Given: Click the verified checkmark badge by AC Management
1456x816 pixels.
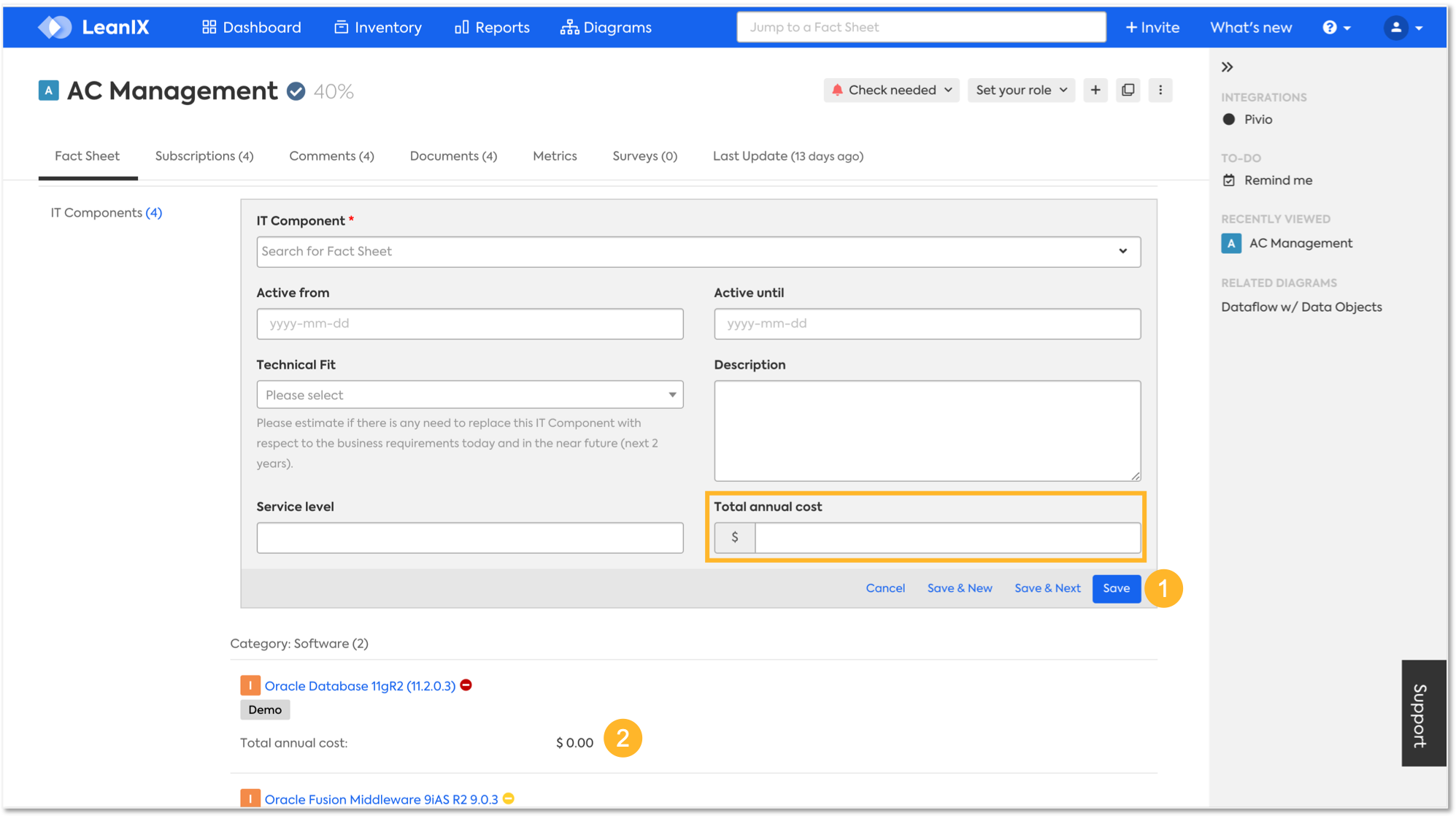Looking at the screenshot, I should (296, 91).
